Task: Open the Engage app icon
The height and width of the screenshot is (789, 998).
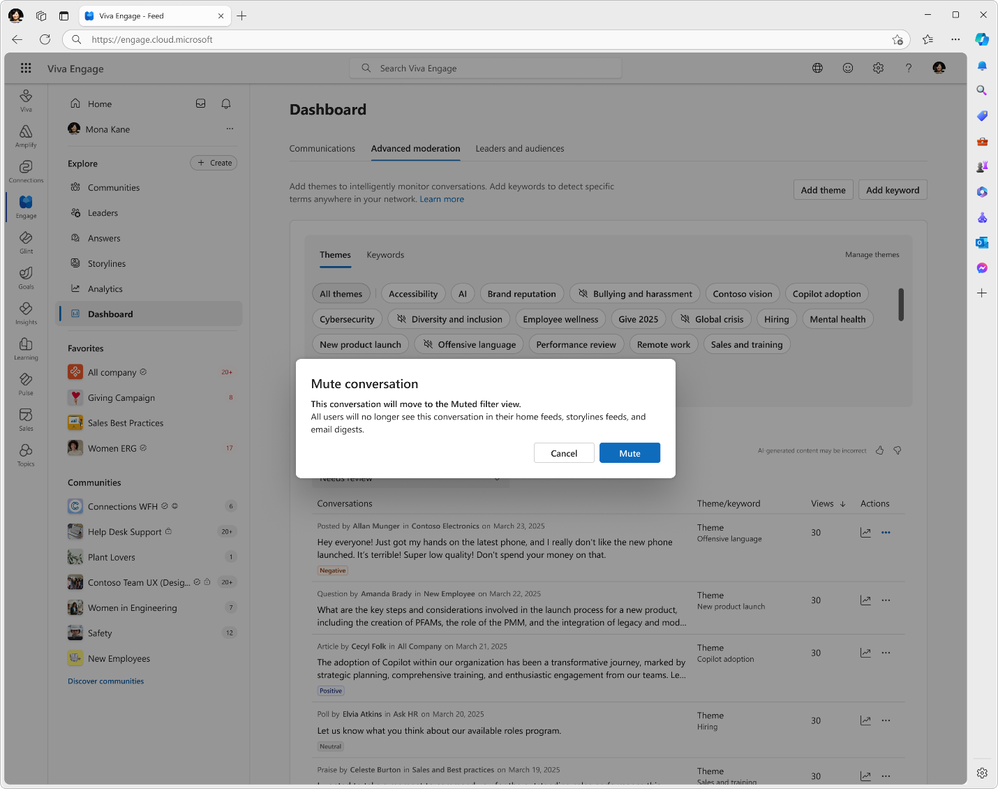Action: coord(25,206)
